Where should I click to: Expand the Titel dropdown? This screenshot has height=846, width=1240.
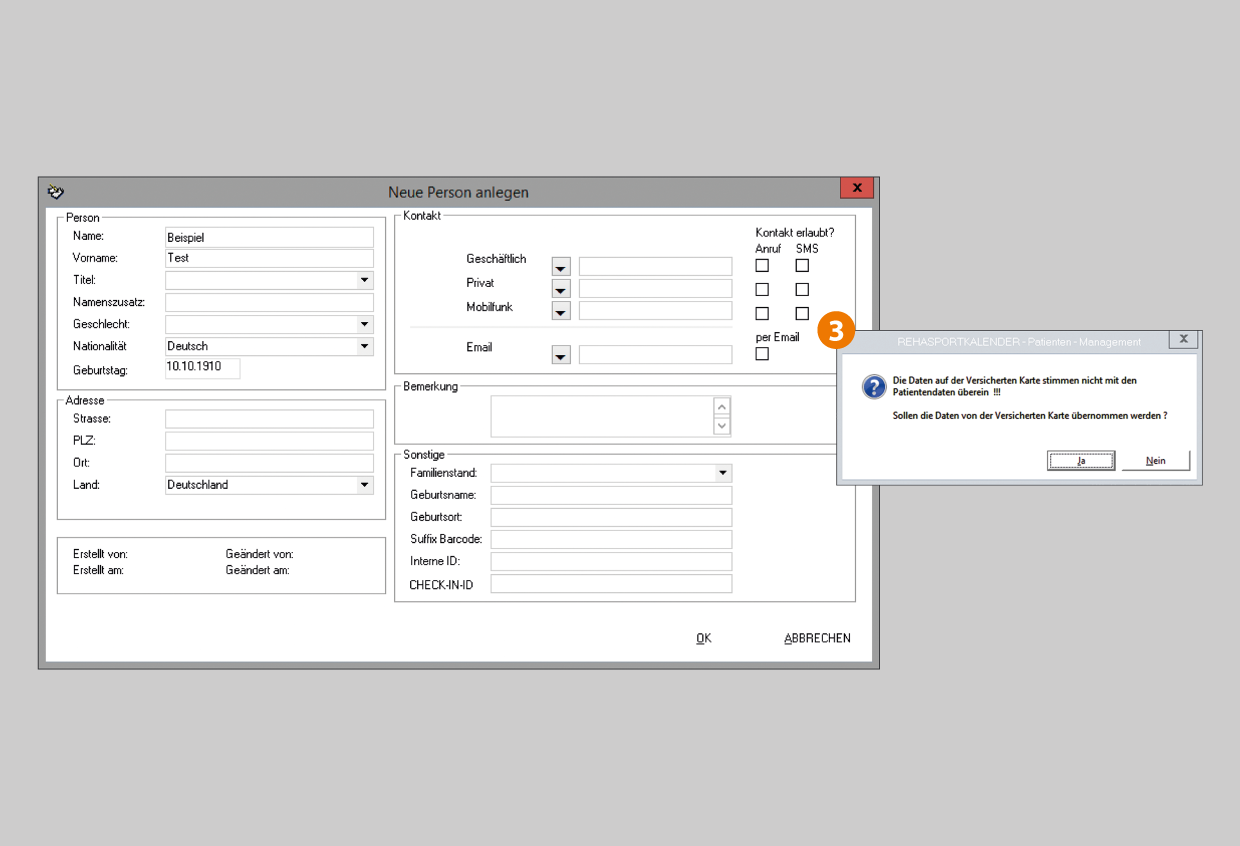364,281
